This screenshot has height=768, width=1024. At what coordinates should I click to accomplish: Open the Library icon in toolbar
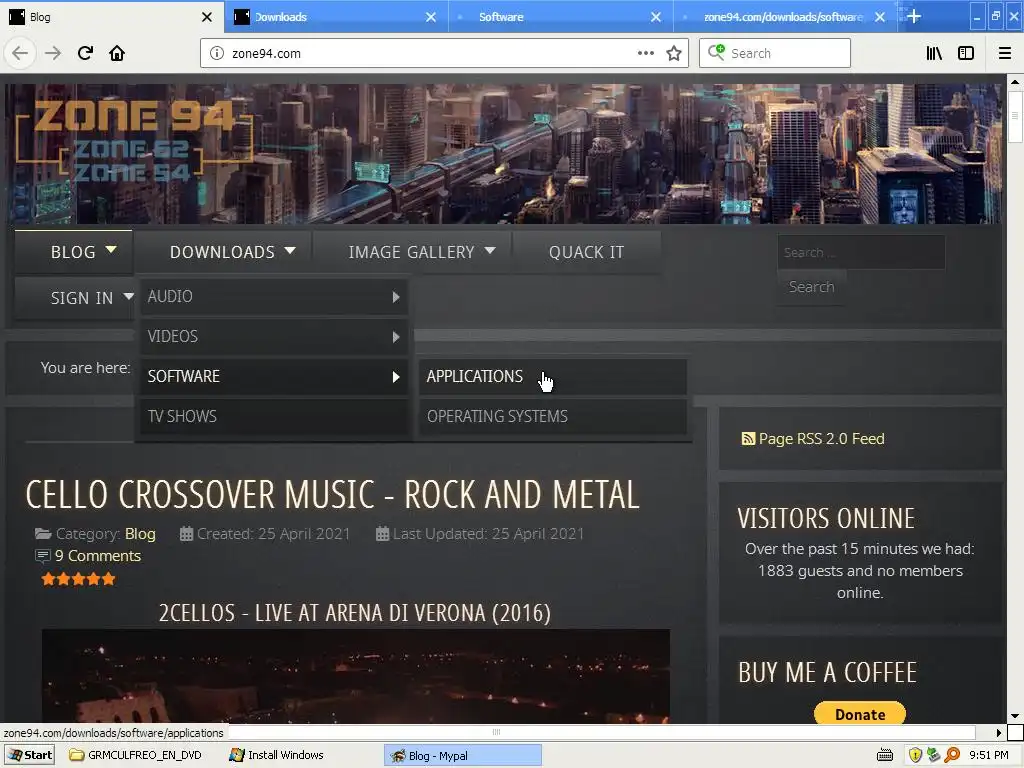(x=934, y=54)
